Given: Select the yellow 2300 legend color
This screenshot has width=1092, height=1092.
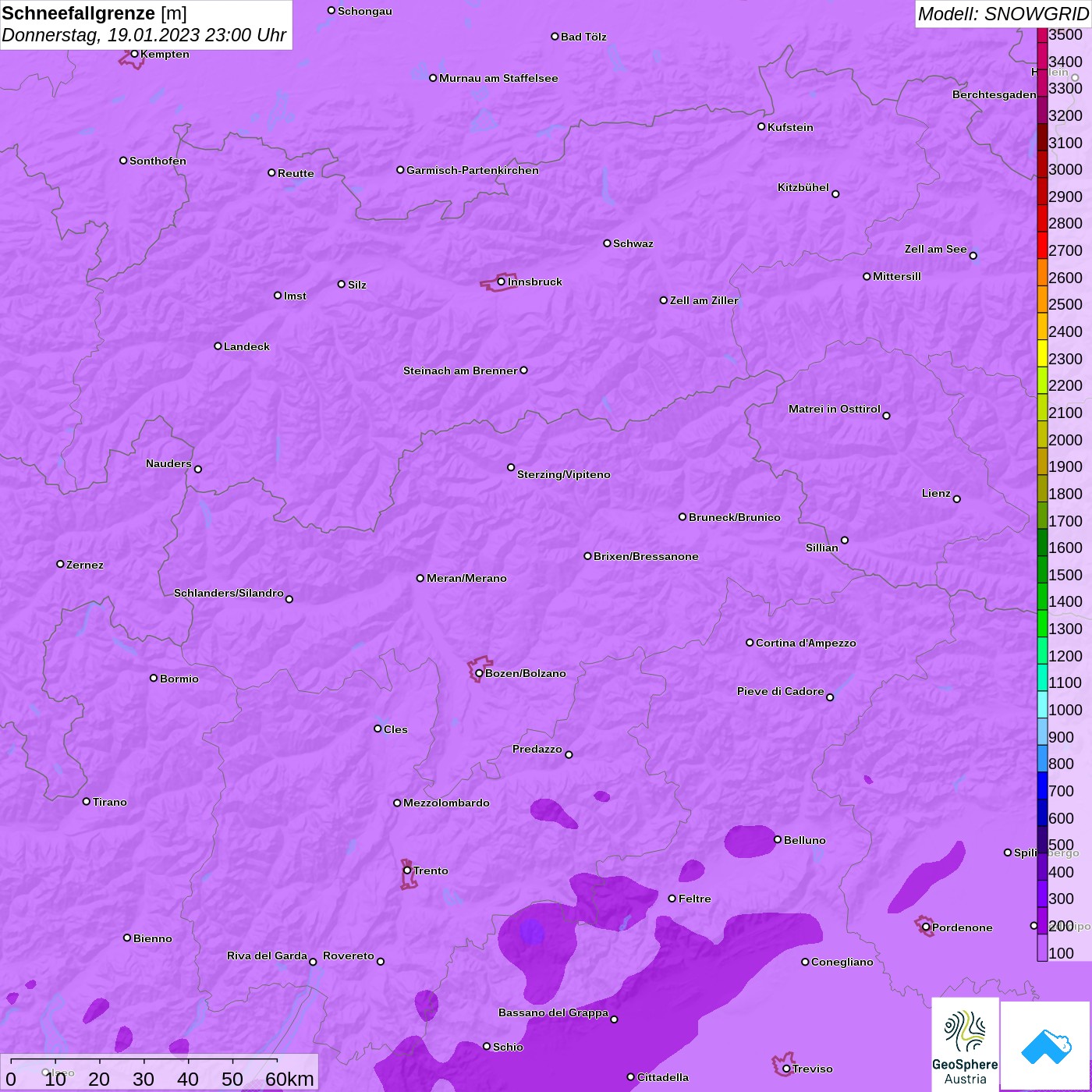Looking at the screenshot, I should click(x=1042, y=353).
